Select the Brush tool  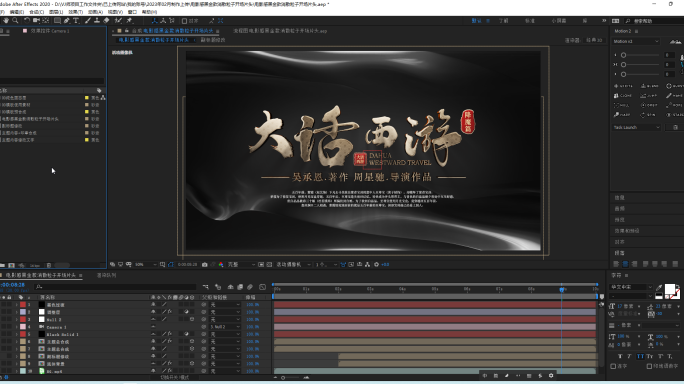coord(88,21)
